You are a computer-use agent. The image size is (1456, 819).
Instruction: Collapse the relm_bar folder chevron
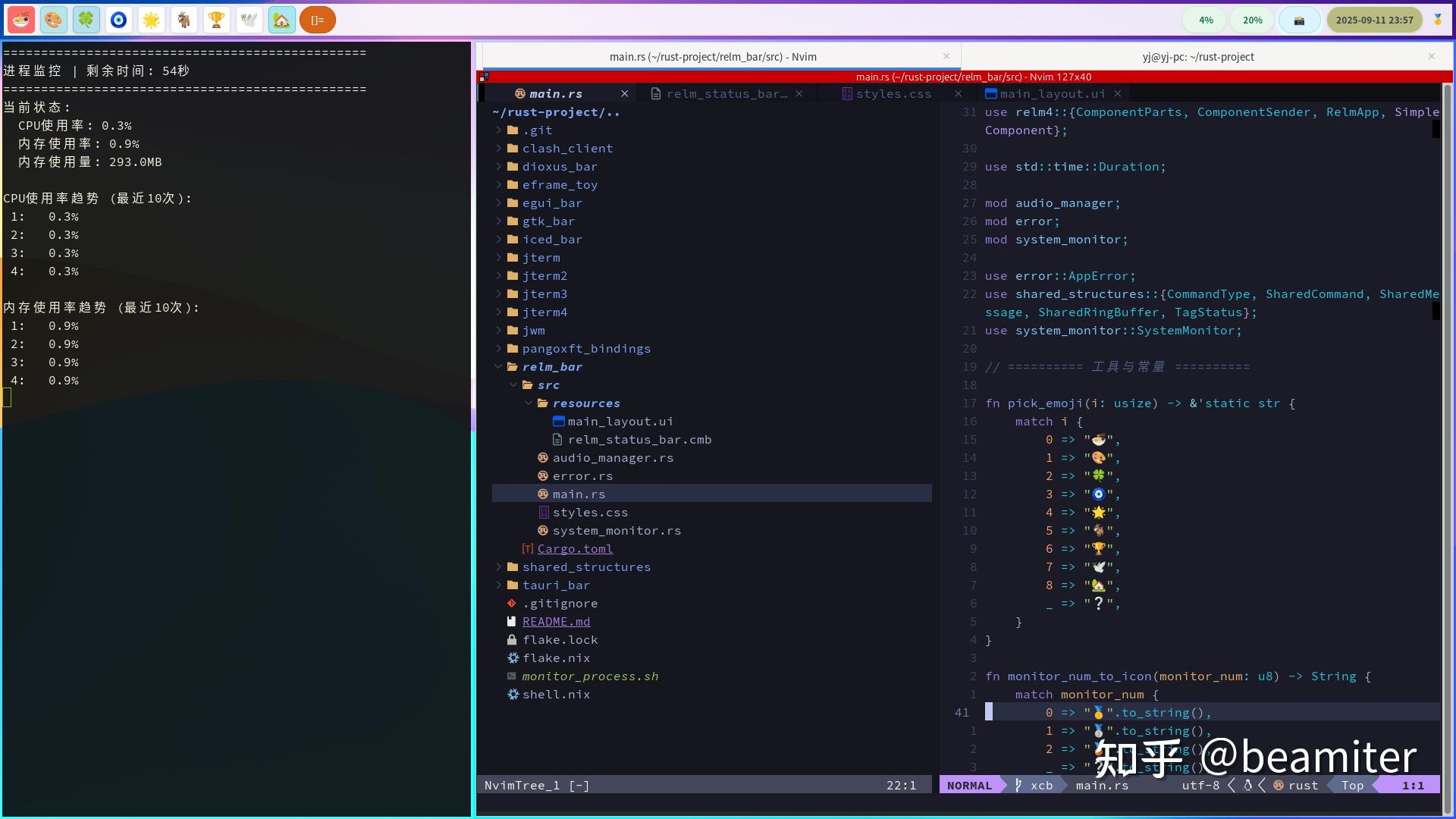click(x=498, y=367)
